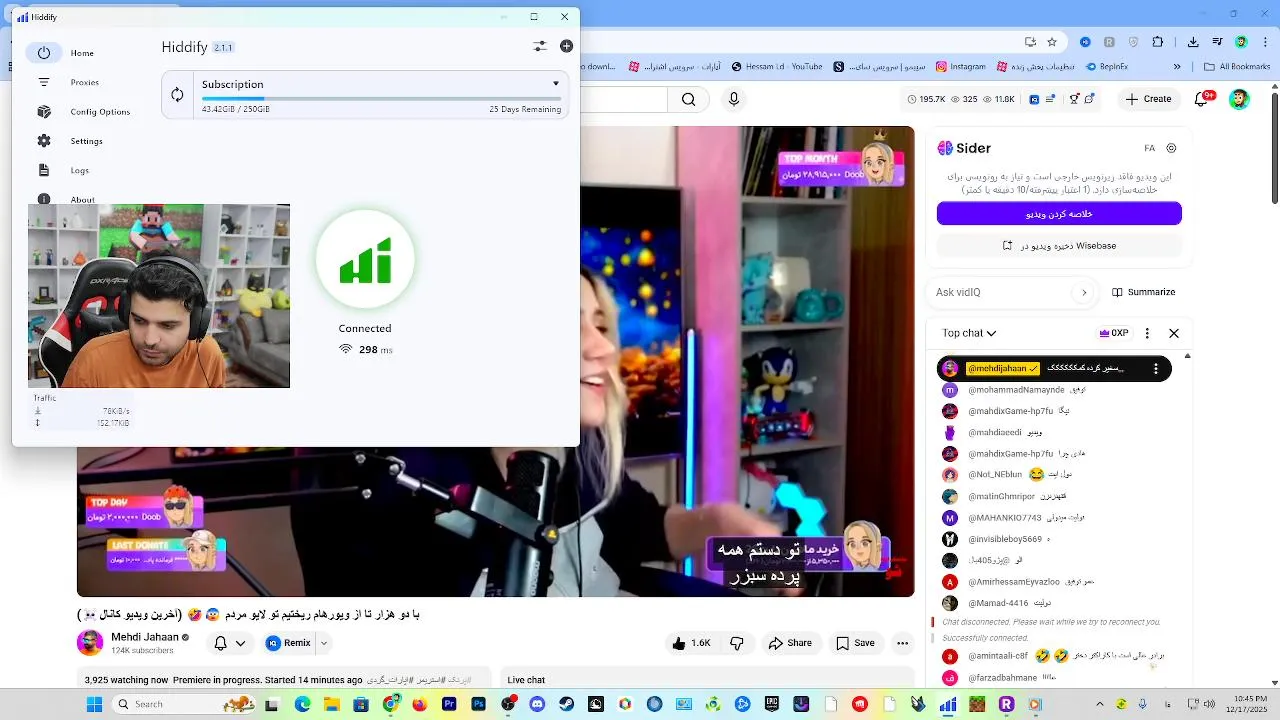Add new profile with plus icon

coord(566,46)
